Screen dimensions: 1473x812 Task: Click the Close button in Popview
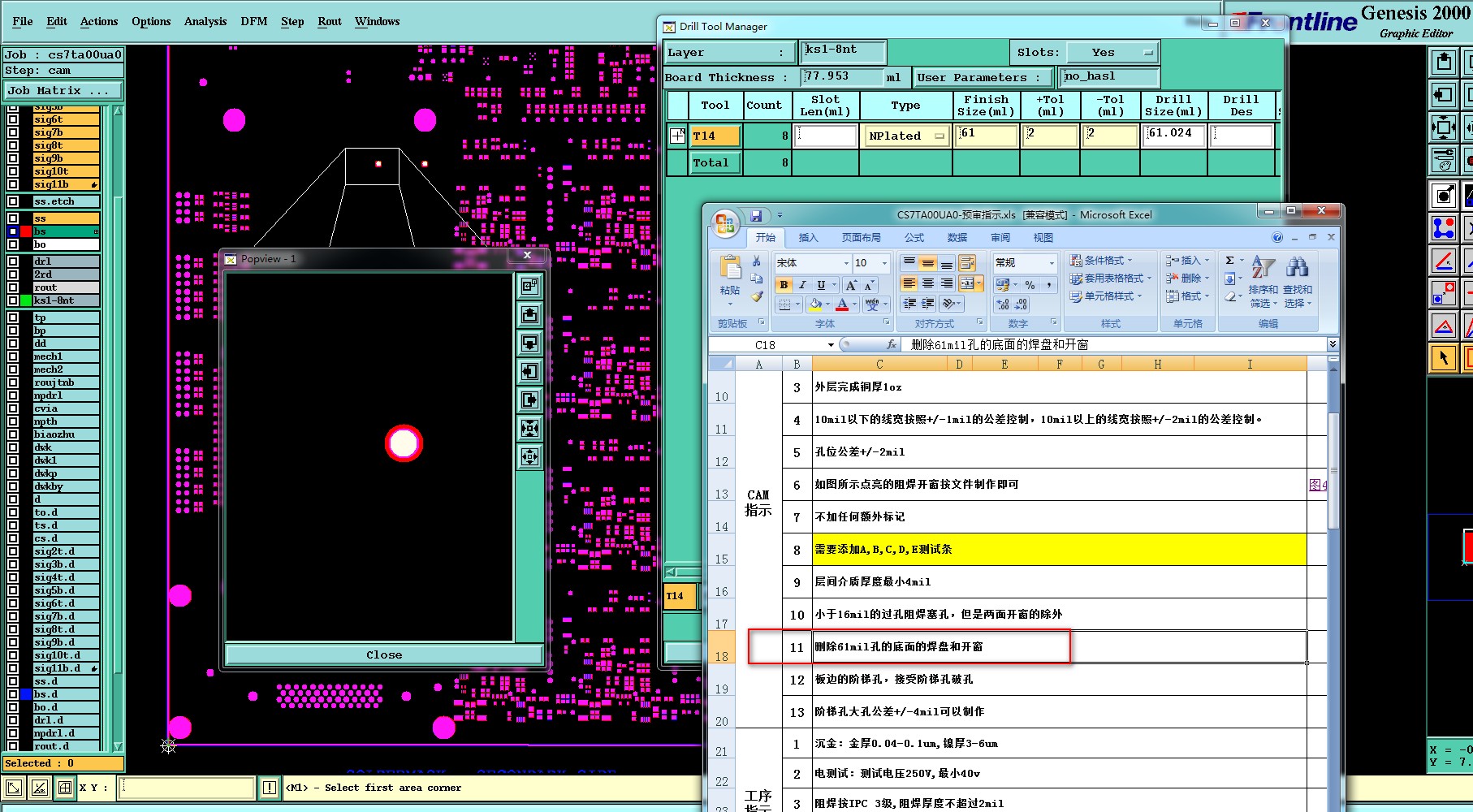(384, 655)
